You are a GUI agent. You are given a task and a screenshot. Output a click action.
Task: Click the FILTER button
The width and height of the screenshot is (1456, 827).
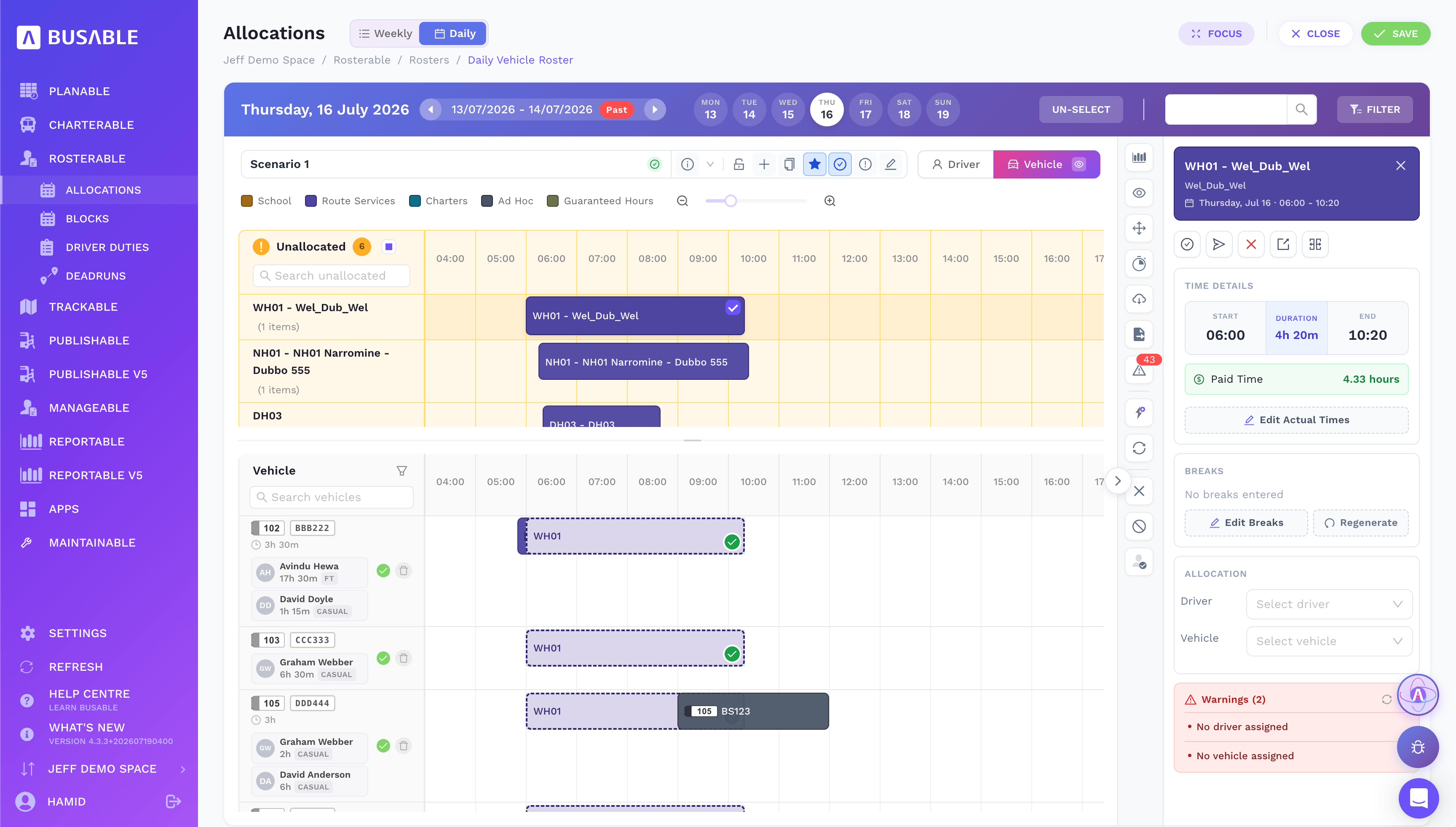coord(1375,109)
